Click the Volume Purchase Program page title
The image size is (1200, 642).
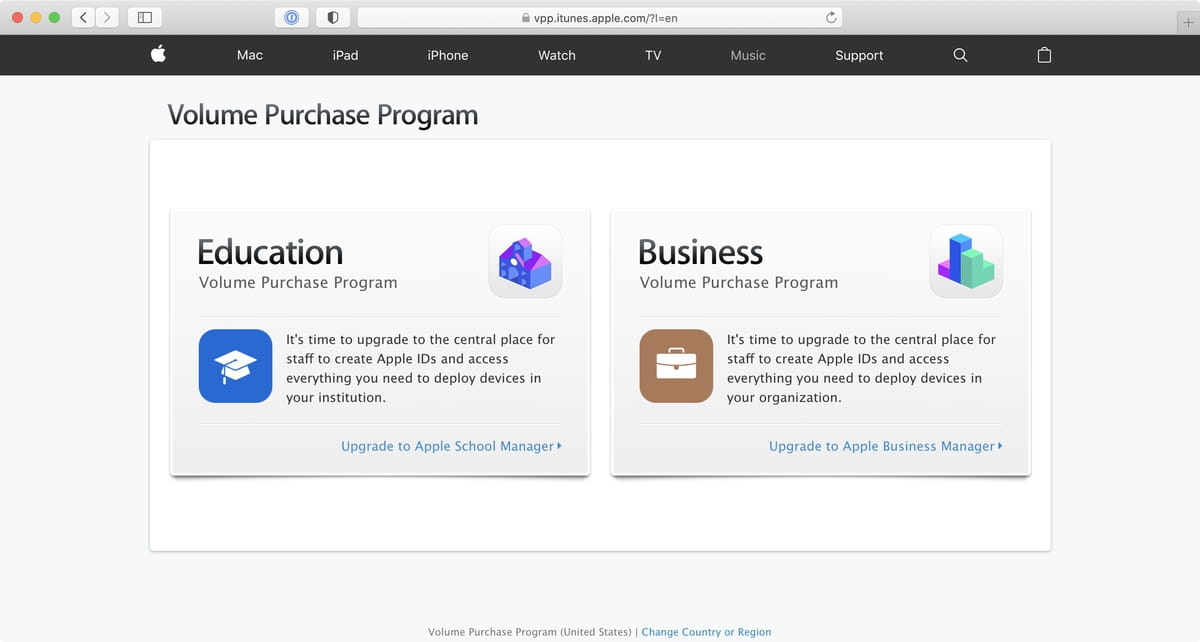(323, 115)
